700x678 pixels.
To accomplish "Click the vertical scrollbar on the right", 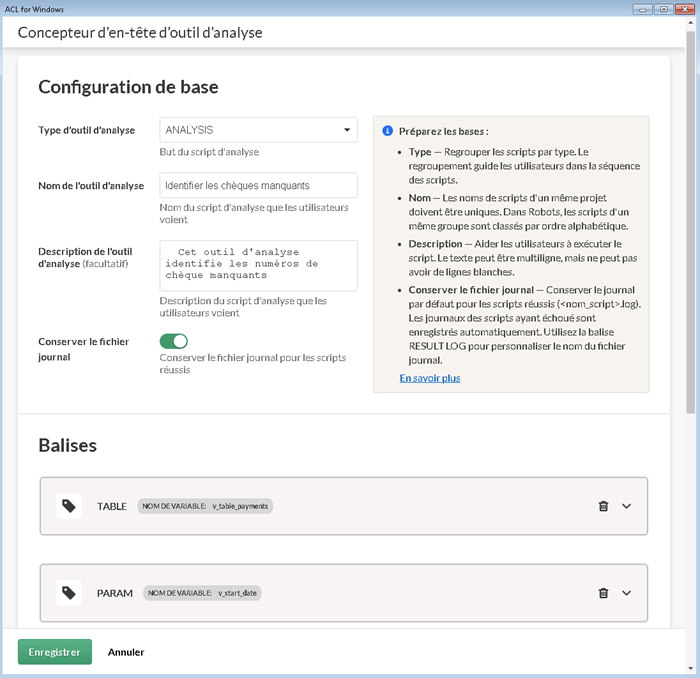I will 691,220.
